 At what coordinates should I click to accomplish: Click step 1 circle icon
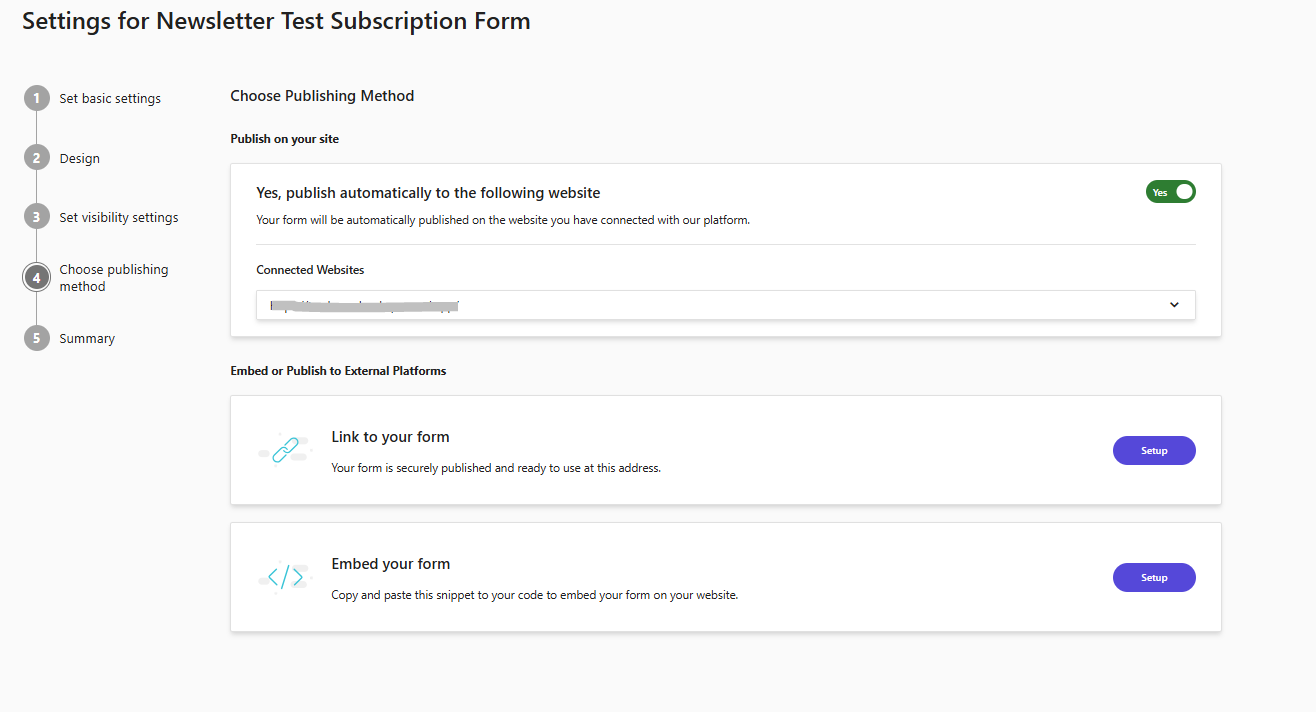36,98
